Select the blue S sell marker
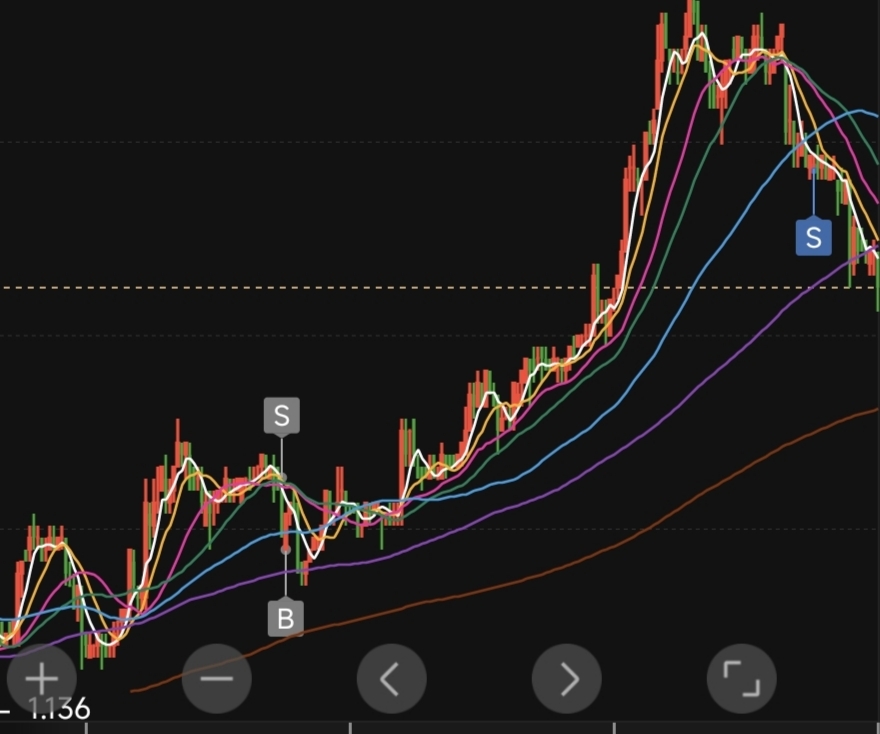880x734 pixels. 814,237
